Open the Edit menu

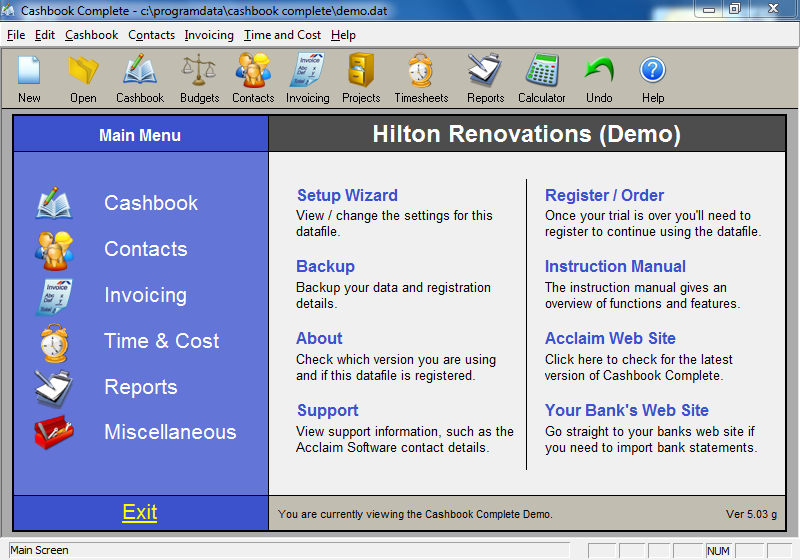(44, 35)
